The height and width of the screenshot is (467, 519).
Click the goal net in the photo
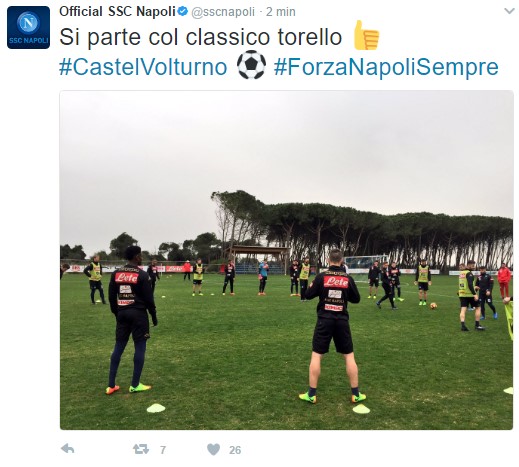click(x=366, y=263)
